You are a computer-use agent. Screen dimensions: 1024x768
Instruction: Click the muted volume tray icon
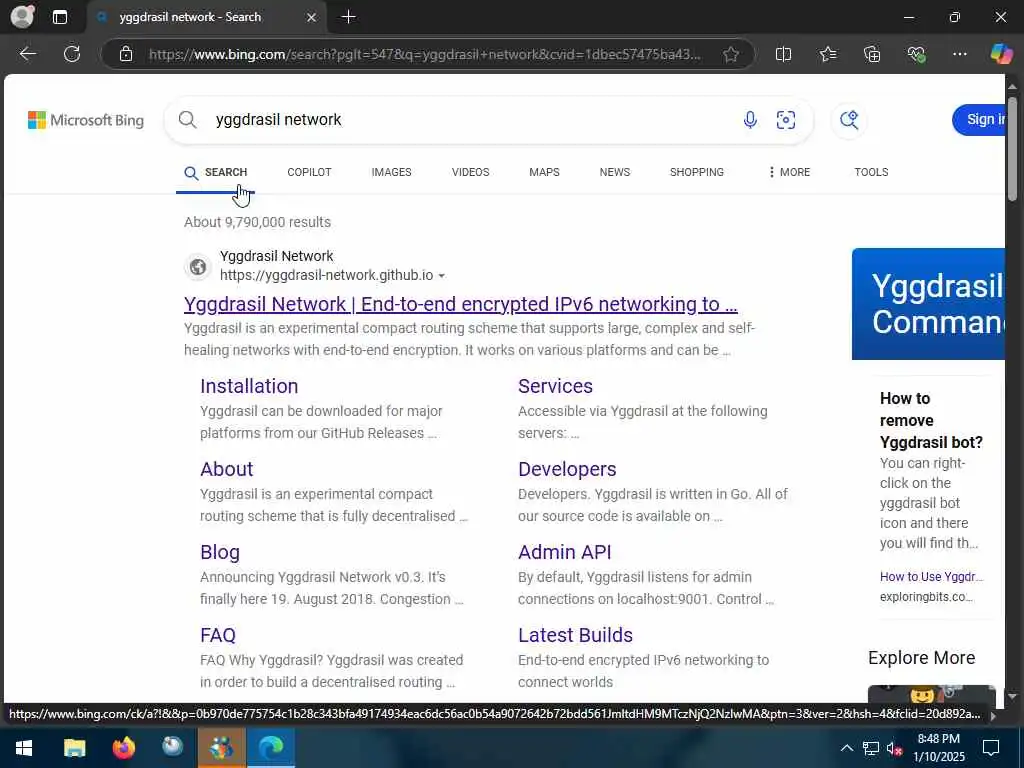894,748
